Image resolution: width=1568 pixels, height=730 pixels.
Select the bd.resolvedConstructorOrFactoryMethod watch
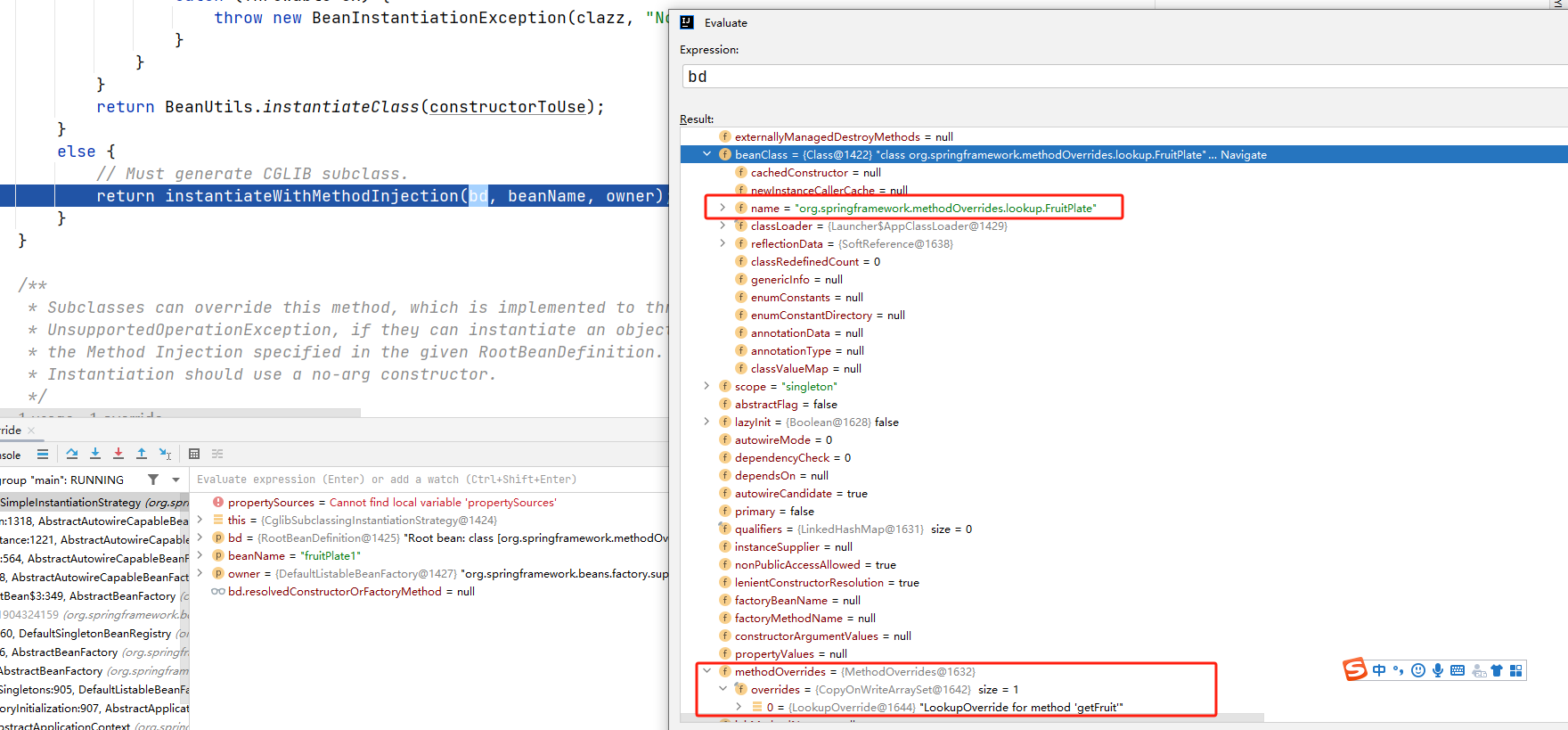point(429,591)
